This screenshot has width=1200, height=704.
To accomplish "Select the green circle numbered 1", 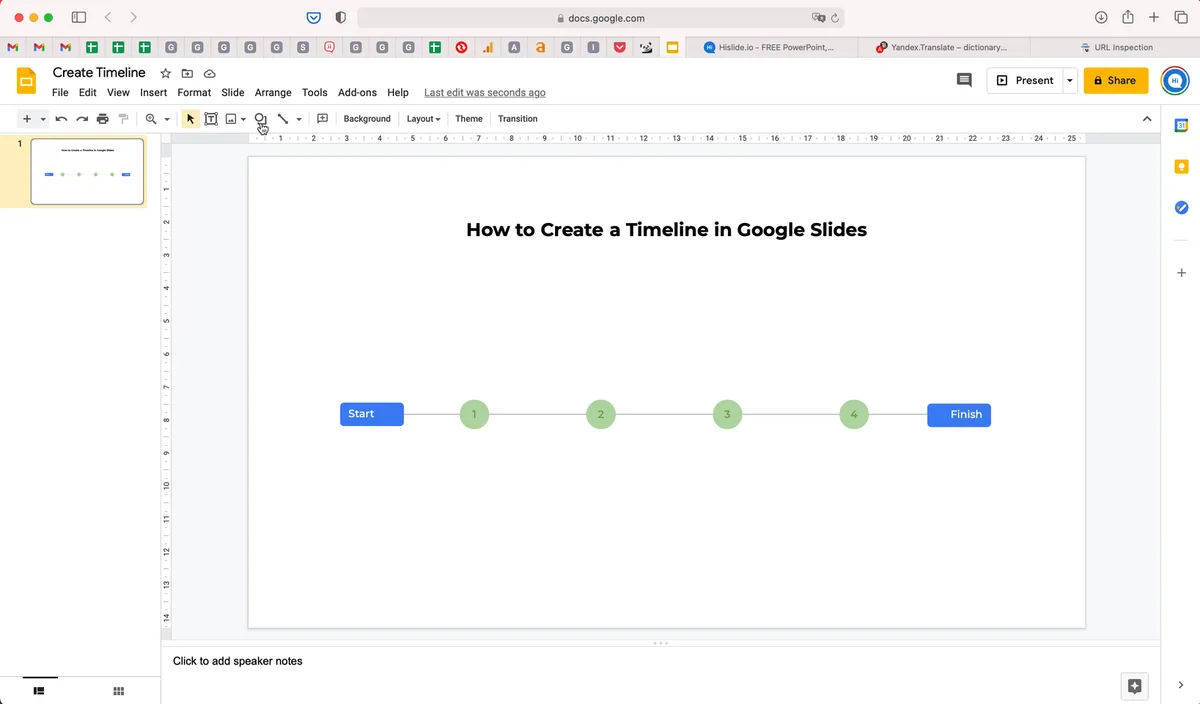I will [474, 414].
